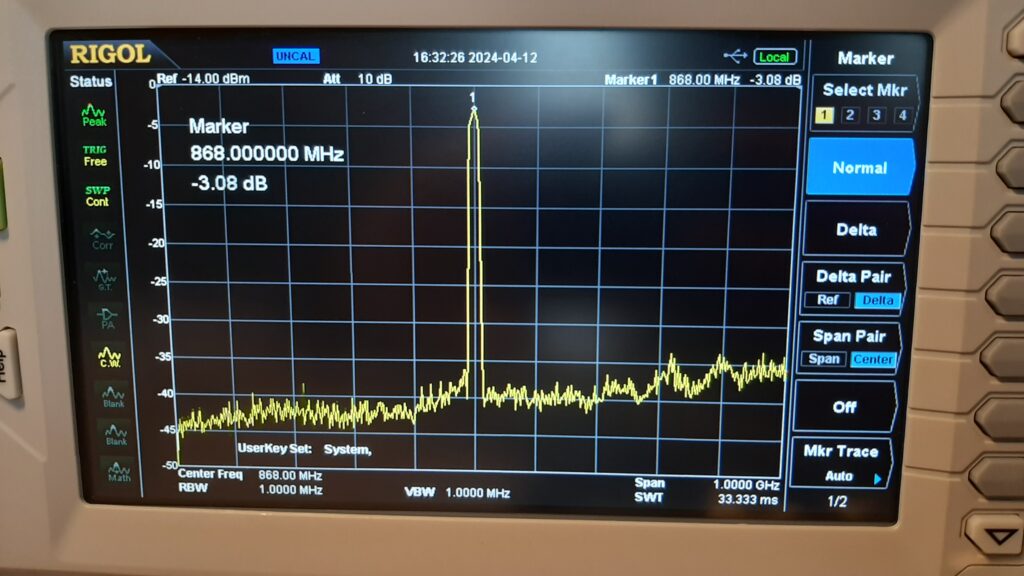Select marker 4 in Select Mkr
This screenshot has width=1024, height=576.
point(901,115)
